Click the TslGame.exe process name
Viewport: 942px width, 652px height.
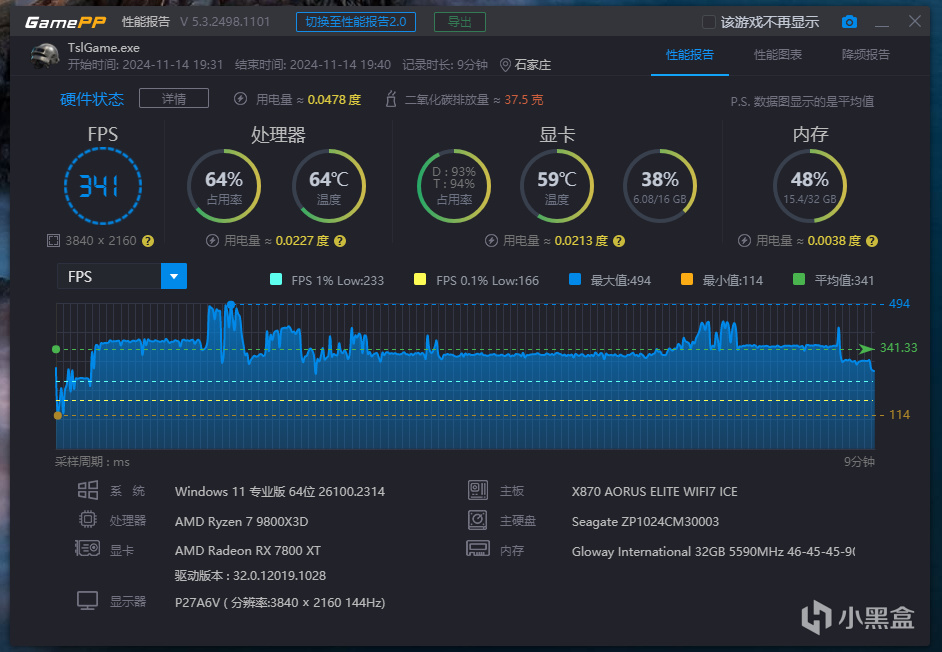click(103, 48)
